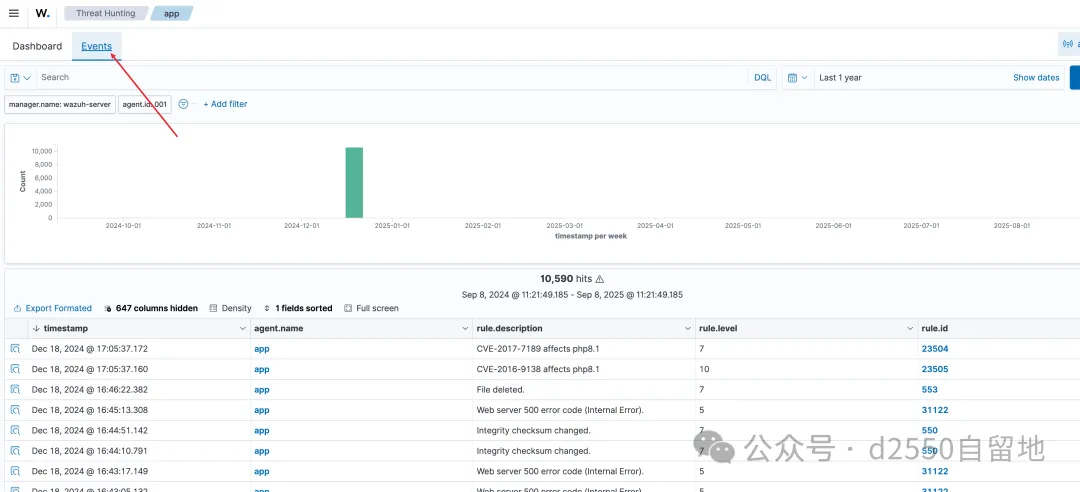
Task: Toggle the manager.name: wazuh-server filter
Action: coord(59,104)
